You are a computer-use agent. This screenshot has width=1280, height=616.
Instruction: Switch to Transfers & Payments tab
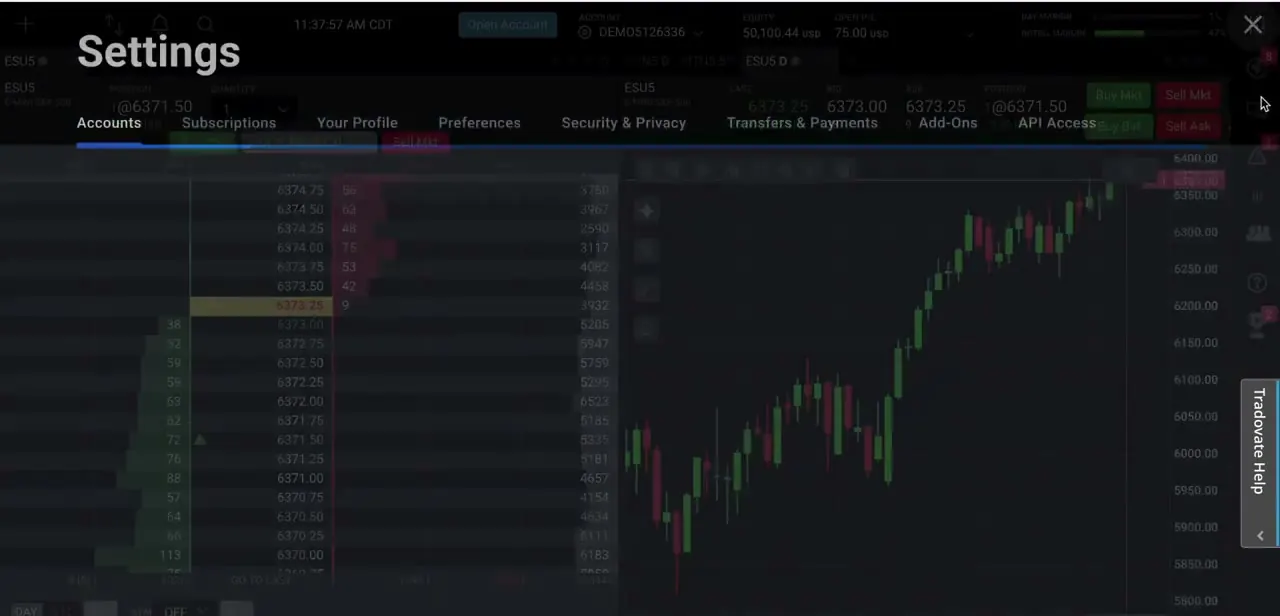(x=802, y=123)
